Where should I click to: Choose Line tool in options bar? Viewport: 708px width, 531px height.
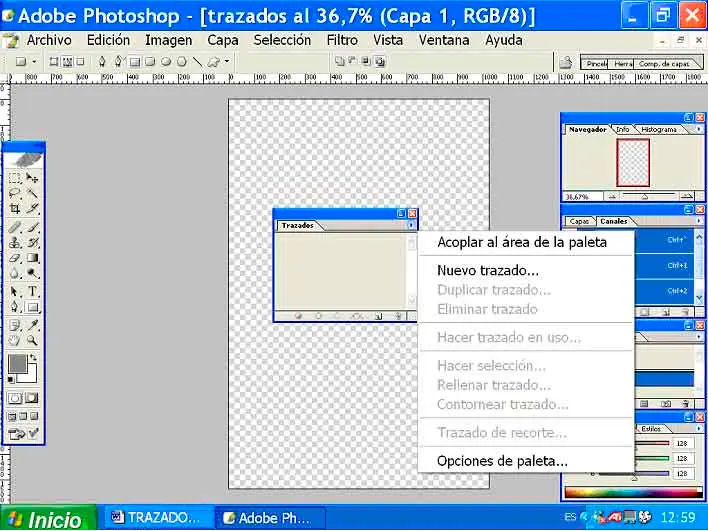197,62
